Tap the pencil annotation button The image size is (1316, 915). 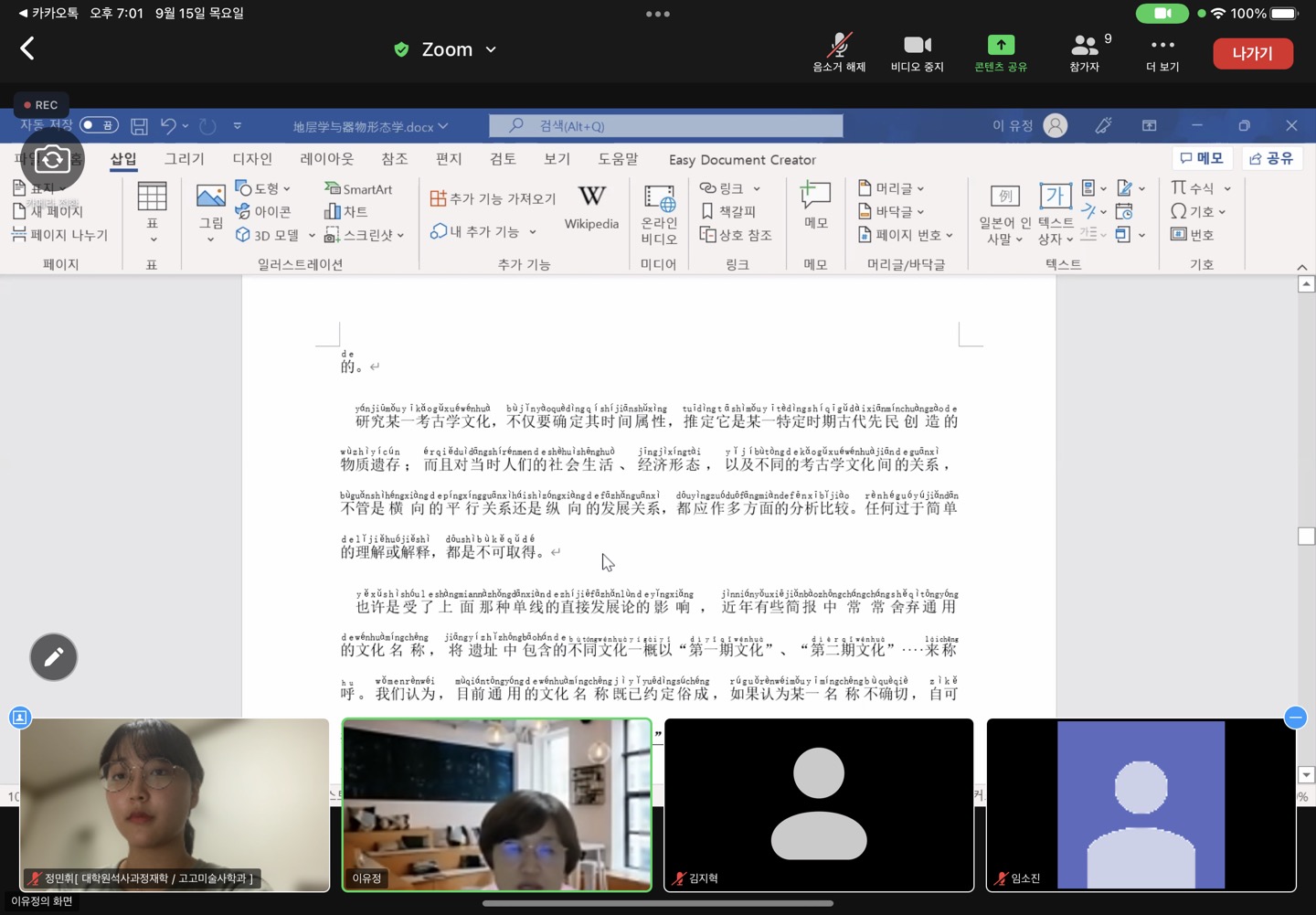[54, 657]
